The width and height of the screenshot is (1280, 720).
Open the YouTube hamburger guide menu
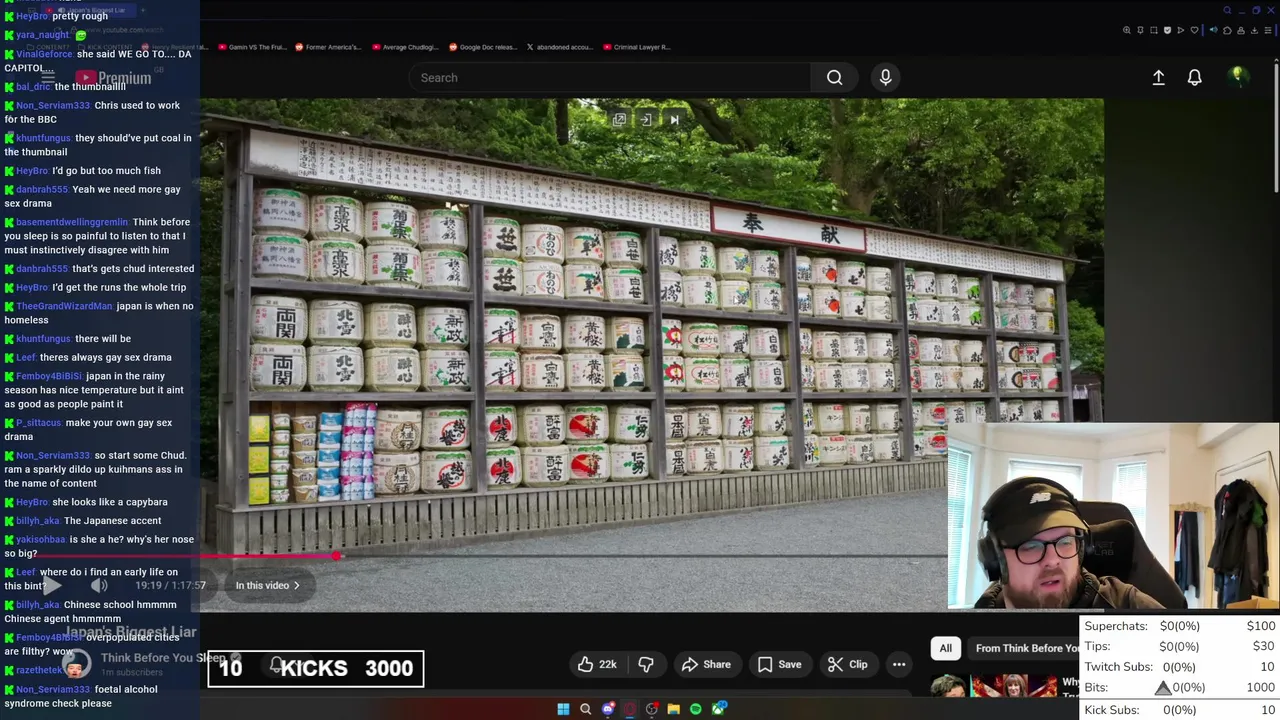click(x=48, y=77)
